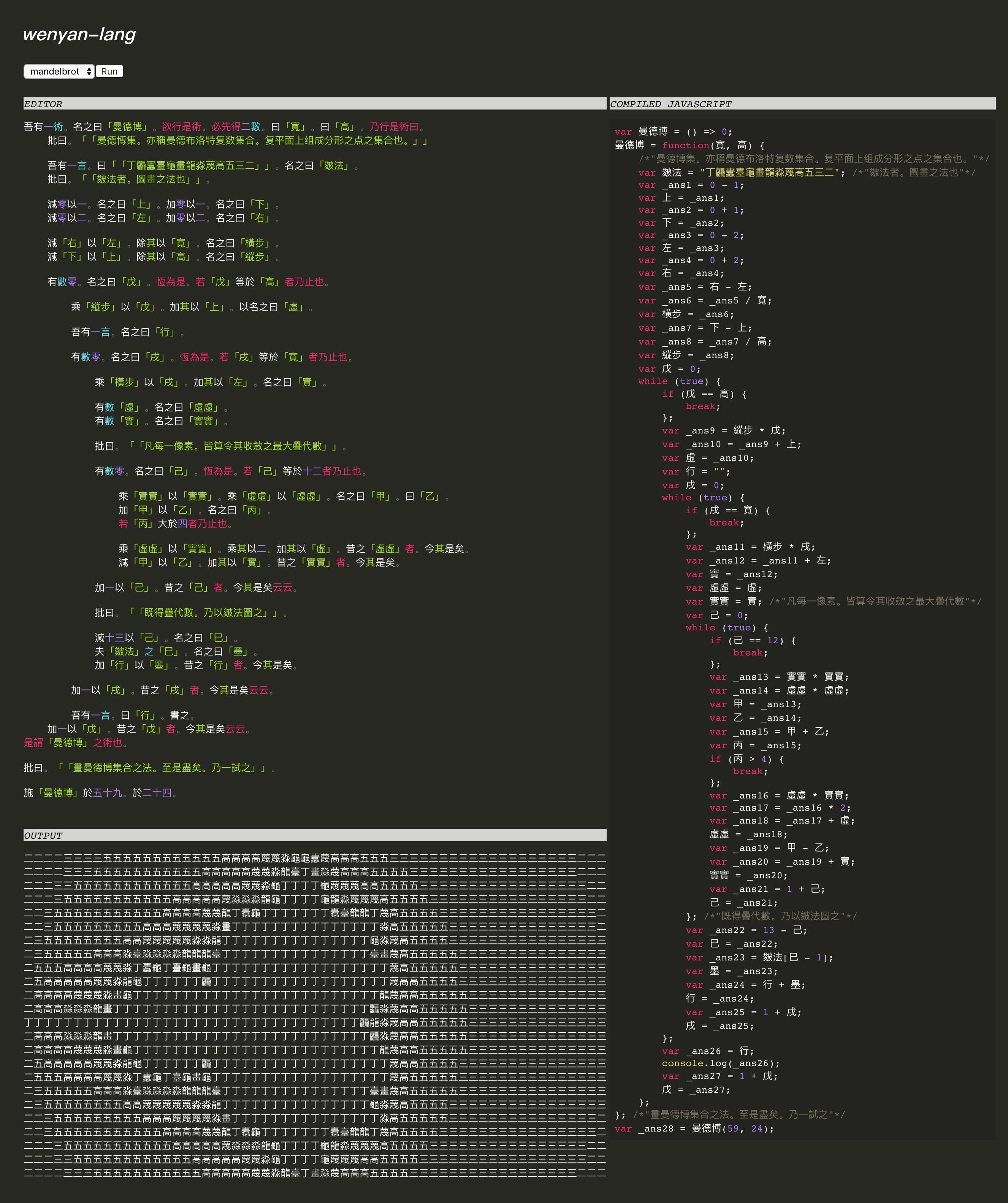Click first 'while (true) {' line in compiled code
This screenshot has width=1008, height=1203.
679,381
